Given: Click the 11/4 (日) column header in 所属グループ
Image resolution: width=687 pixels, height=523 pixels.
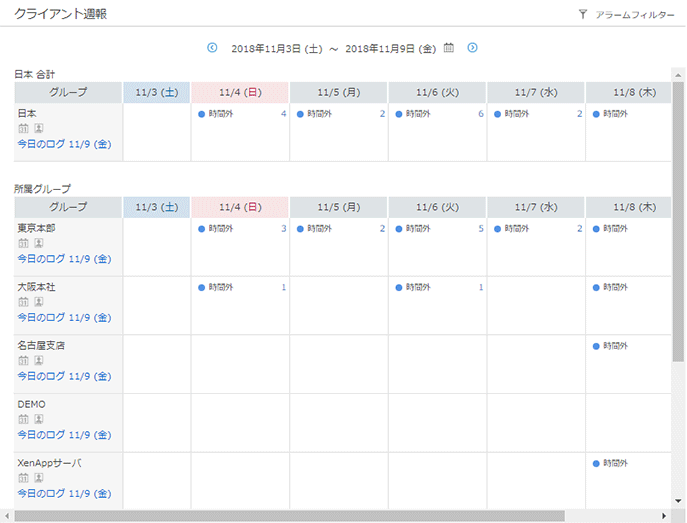Looking at the screenshot, I should tap(239, 208).
